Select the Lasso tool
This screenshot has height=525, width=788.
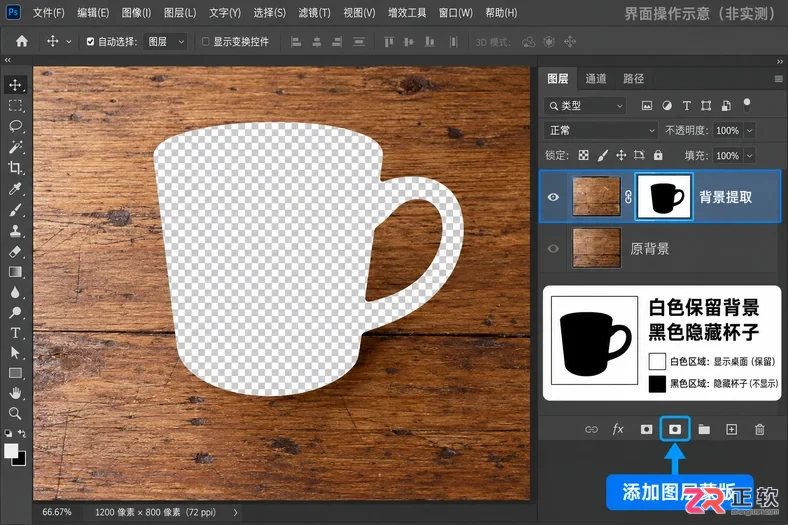(x=15, y=126)
